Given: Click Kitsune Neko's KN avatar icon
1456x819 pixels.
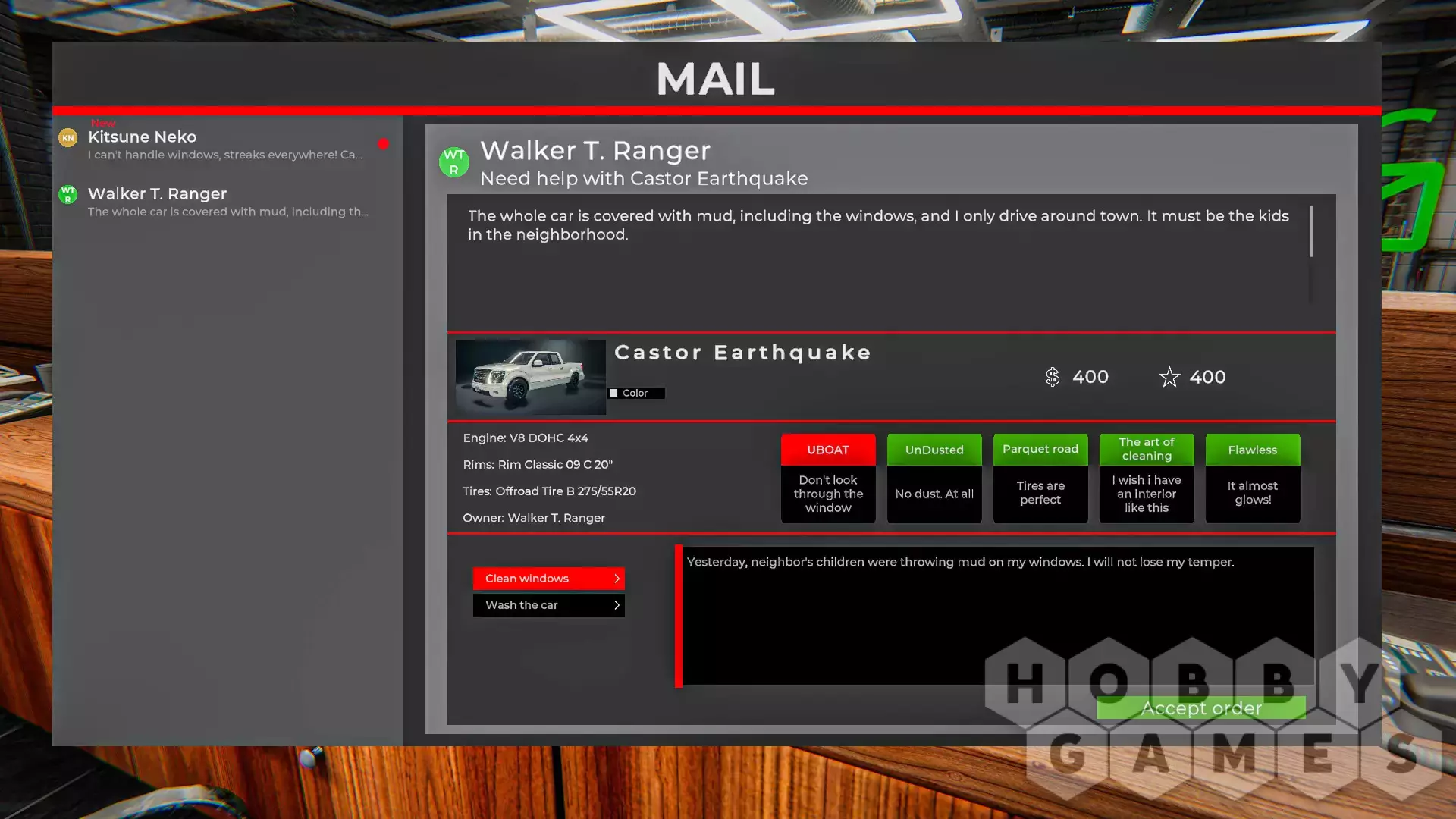Looking at the screenshot, I should tap(68, 138).
